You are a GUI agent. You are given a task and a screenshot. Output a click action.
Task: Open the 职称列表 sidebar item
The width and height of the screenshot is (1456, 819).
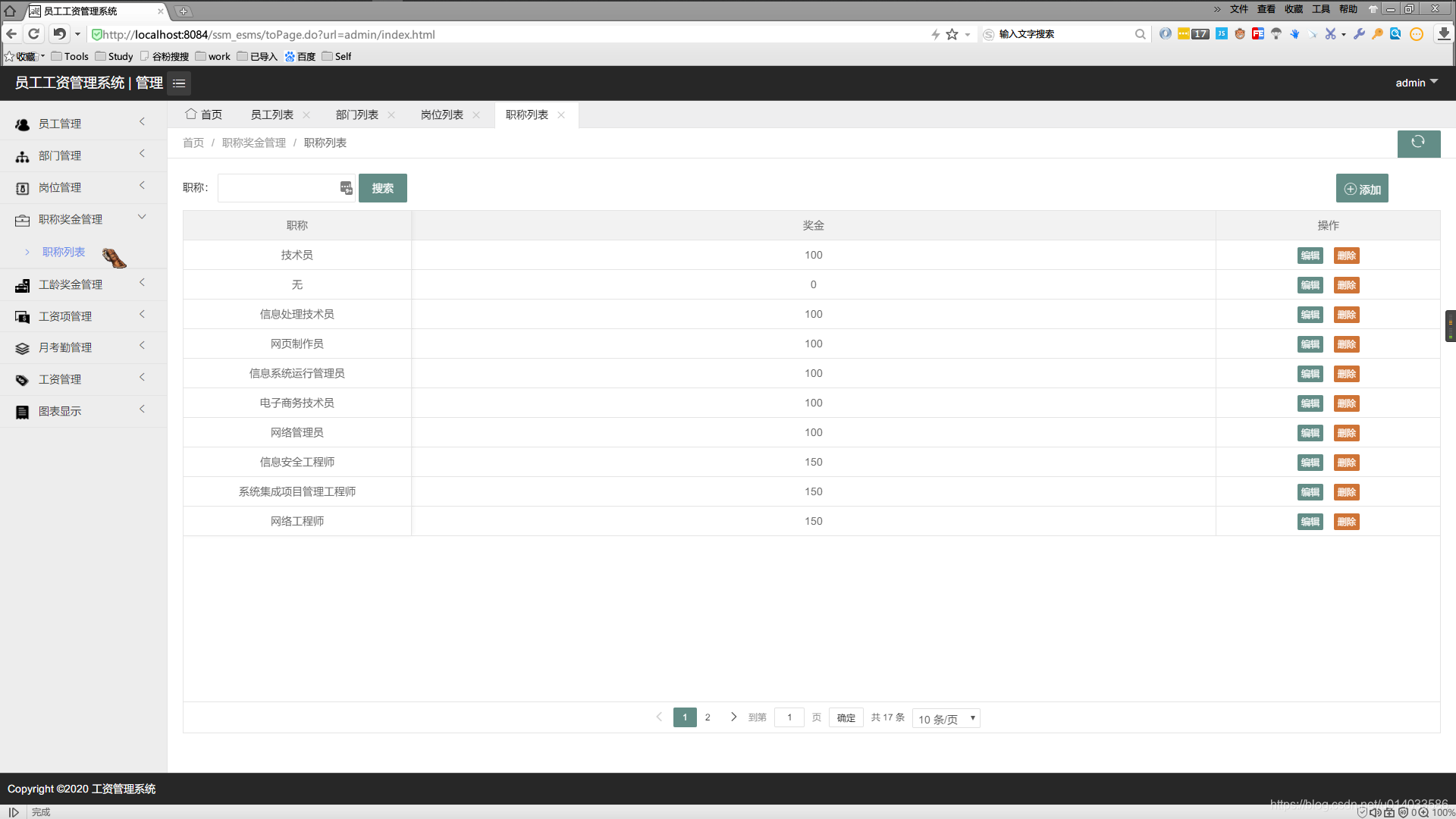pos(64,252)
